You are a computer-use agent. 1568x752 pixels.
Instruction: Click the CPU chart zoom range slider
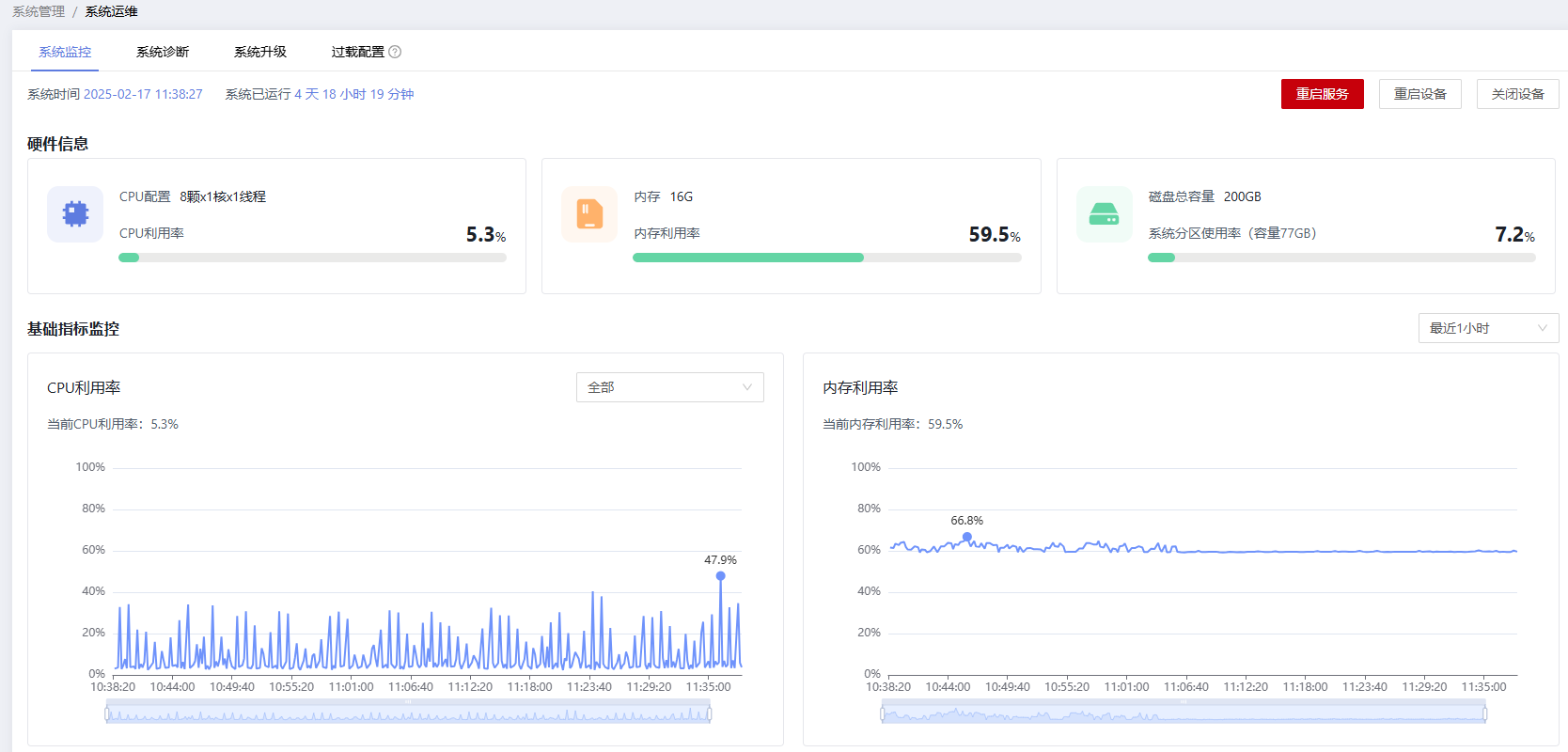pyautogui.click(x=408, y=713)
